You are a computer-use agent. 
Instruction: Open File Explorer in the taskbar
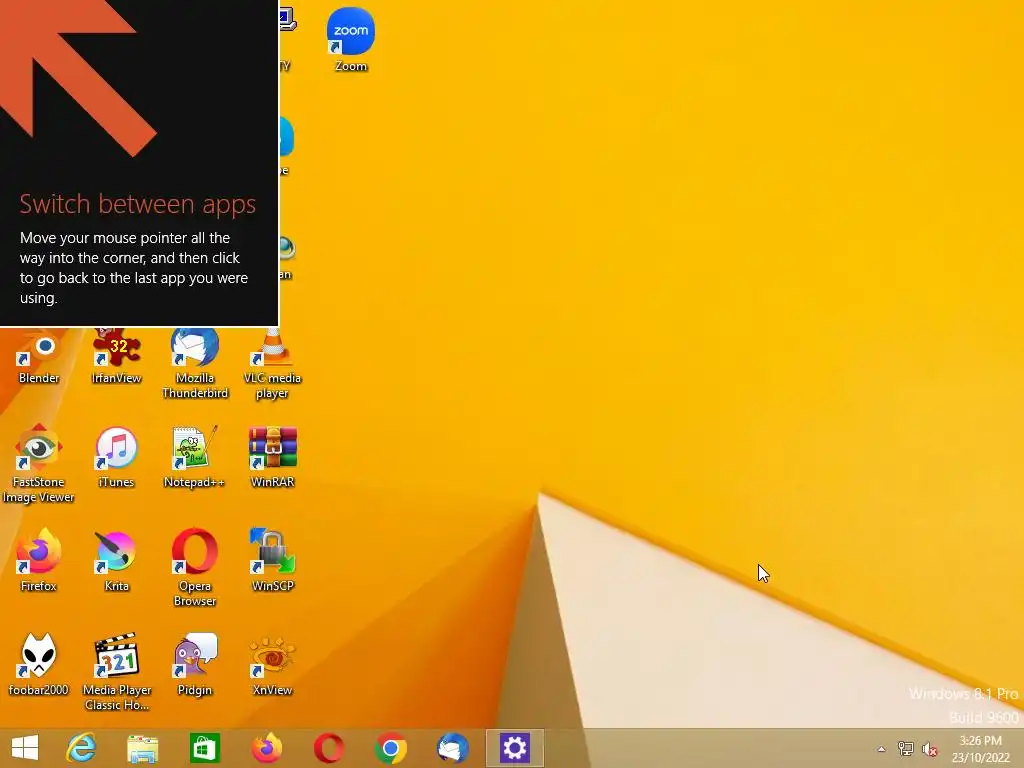pyautogui.click(x=142, y=748)
